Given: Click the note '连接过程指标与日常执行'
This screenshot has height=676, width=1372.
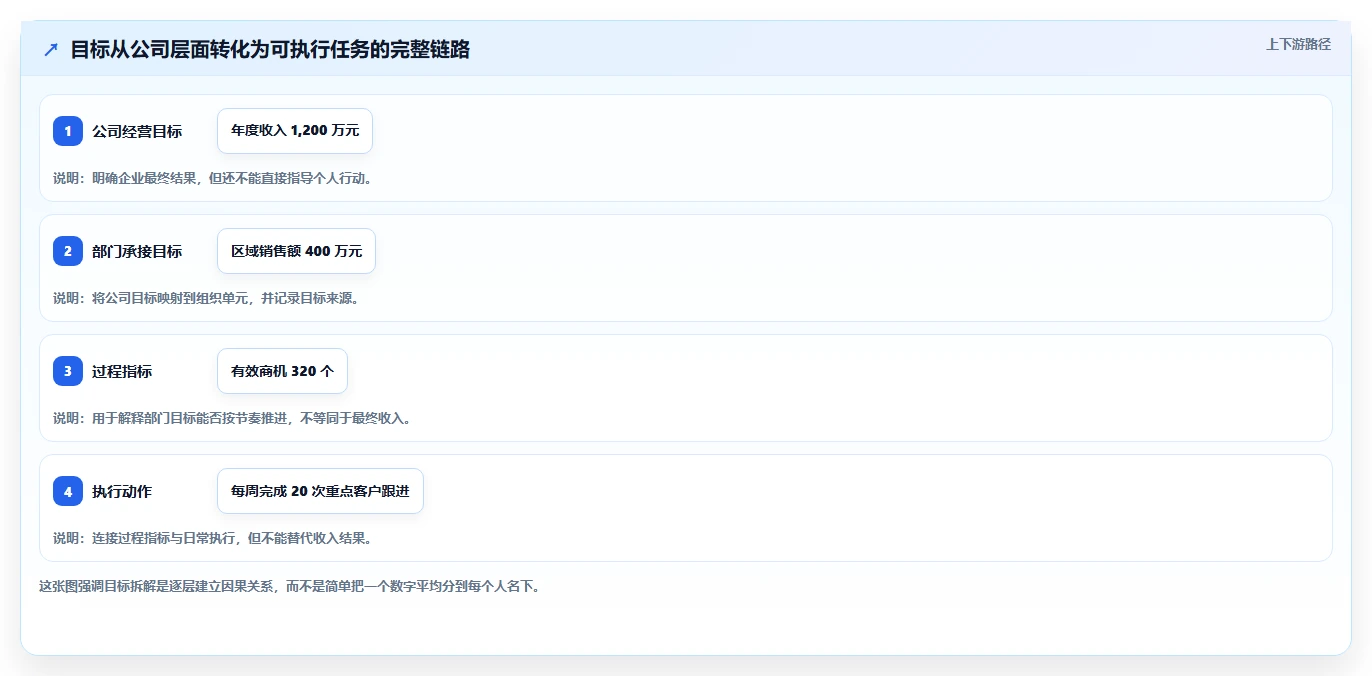Looking at the screenshot, I should (163, 538).
